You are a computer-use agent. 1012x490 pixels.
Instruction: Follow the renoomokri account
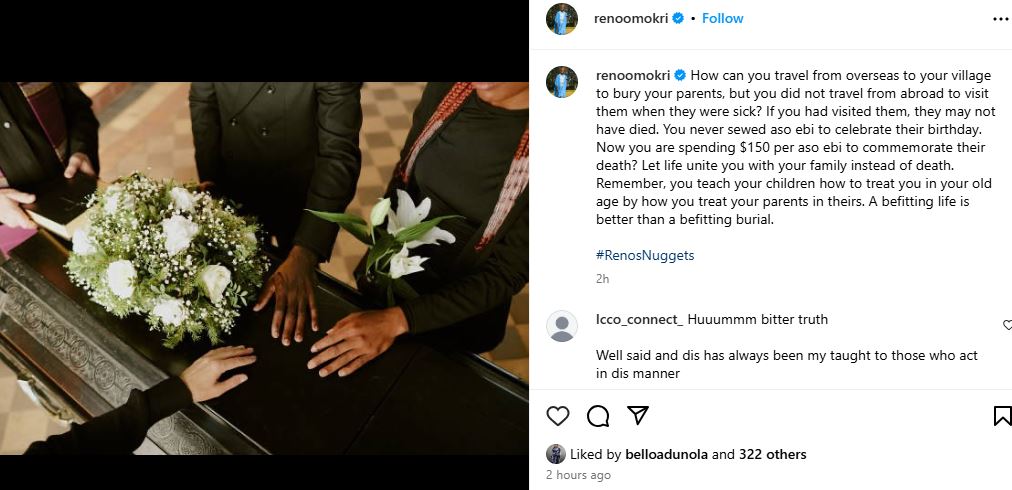click(722, 19)
